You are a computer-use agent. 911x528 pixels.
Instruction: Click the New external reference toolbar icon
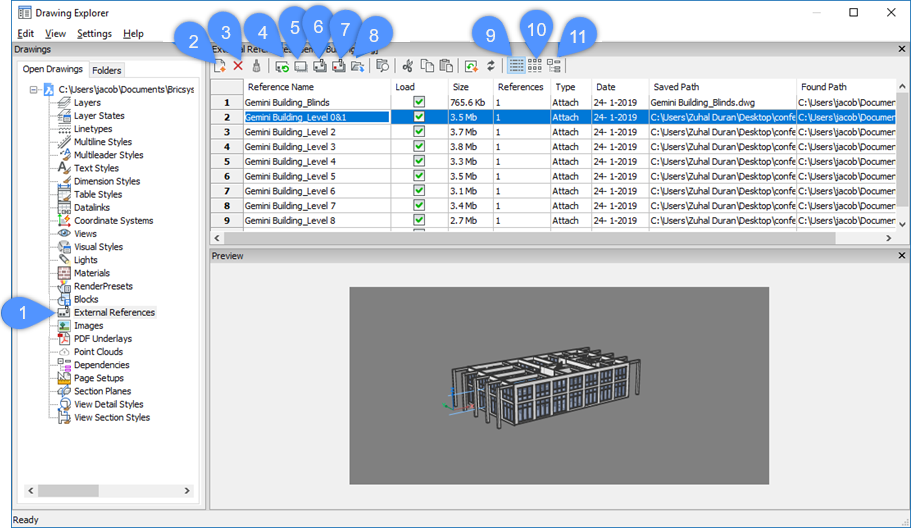click(x=219, y=66)
